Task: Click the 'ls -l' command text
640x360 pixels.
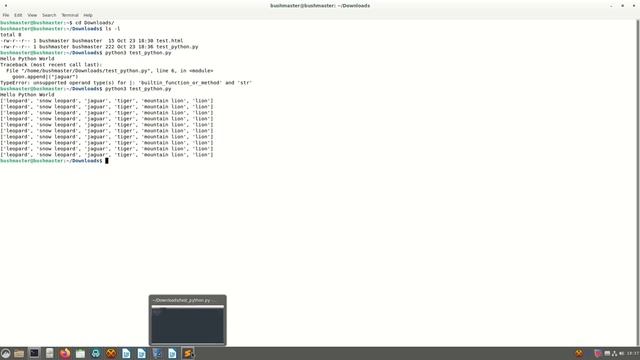Action: coord(113,29)
